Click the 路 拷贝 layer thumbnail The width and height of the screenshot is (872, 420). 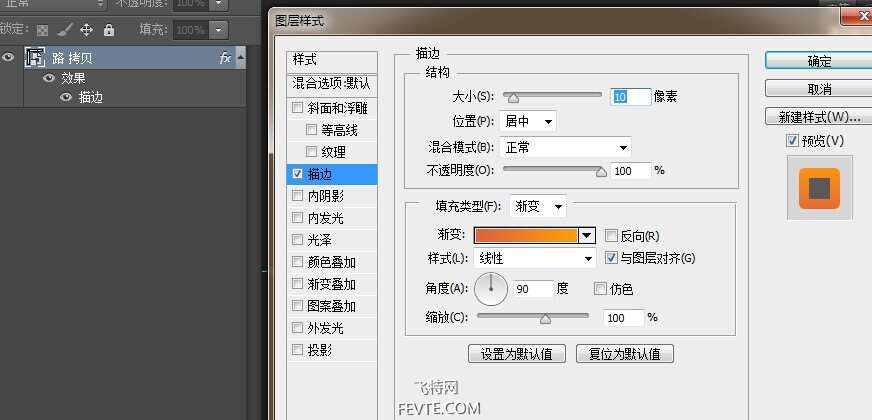35,59
